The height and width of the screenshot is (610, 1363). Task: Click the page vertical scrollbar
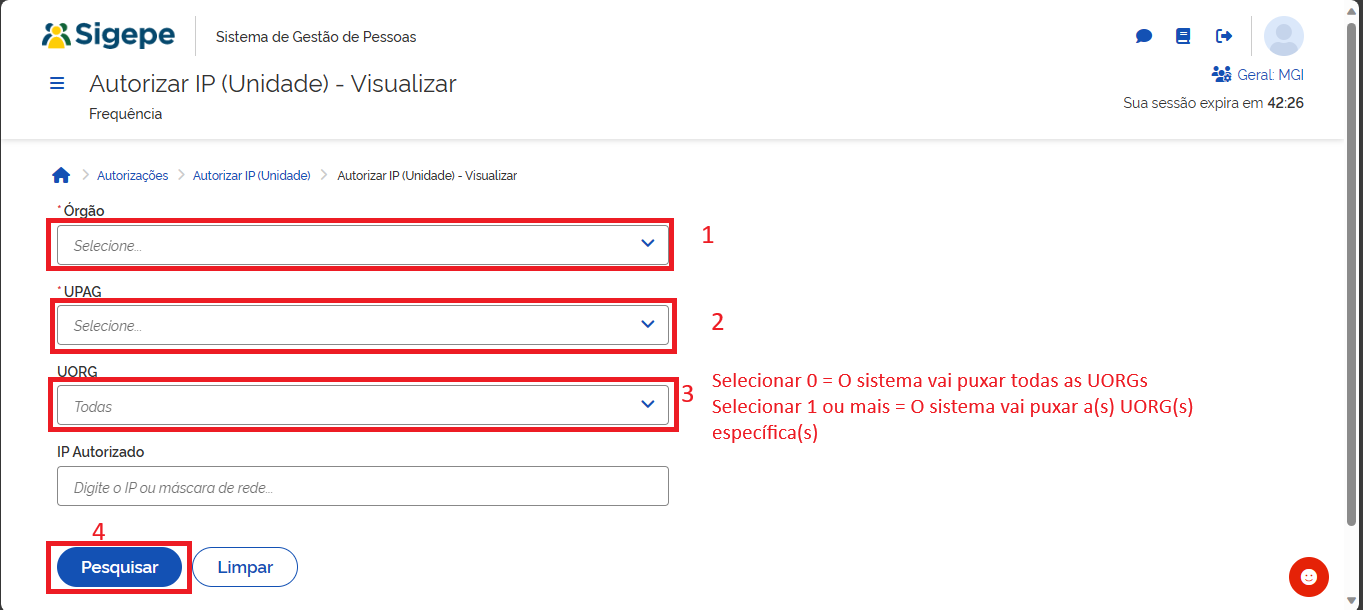tap(1353, 270)
